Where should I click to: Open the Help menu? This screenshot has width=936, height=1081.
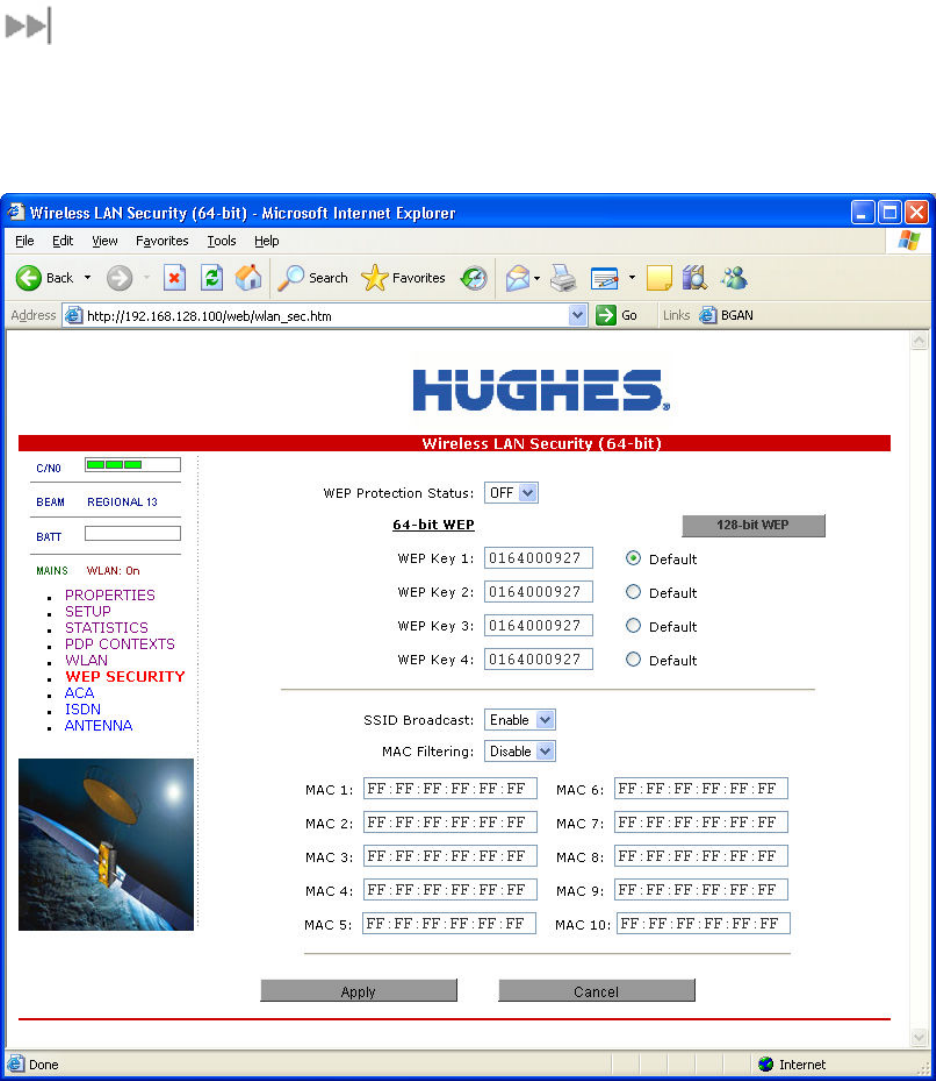pos(266,241)
